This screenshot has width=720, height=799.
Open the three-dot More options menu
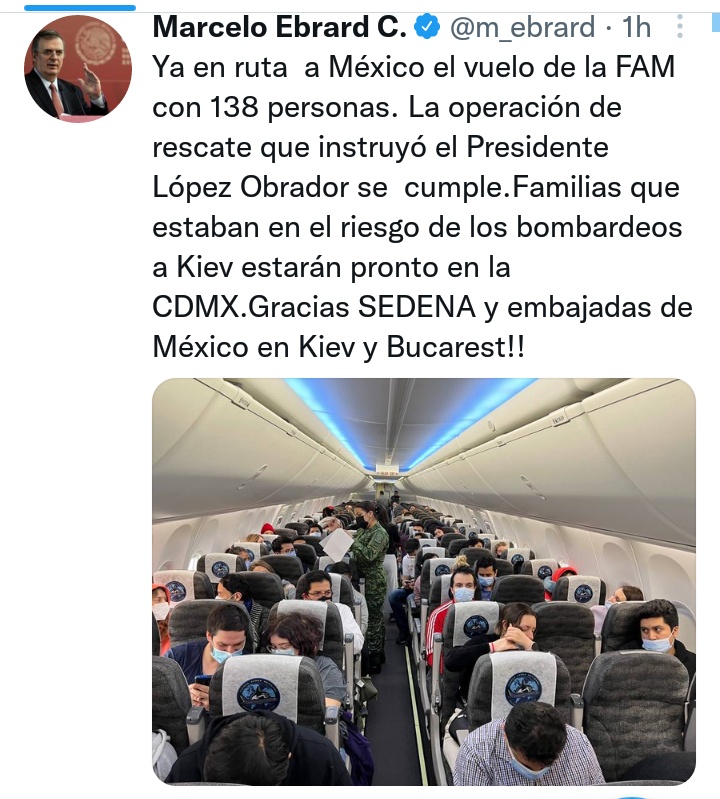(x=680, y=26)
